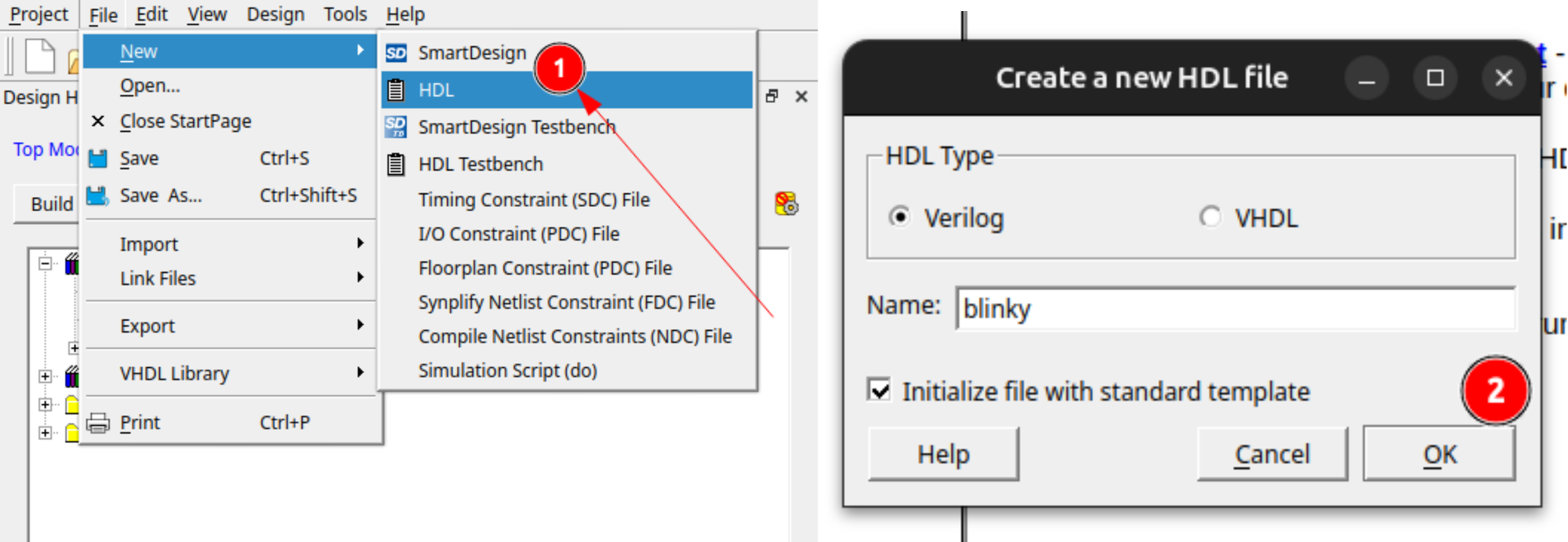
Task: Click the new blank document toolbar icon
Action: [40, 56]
